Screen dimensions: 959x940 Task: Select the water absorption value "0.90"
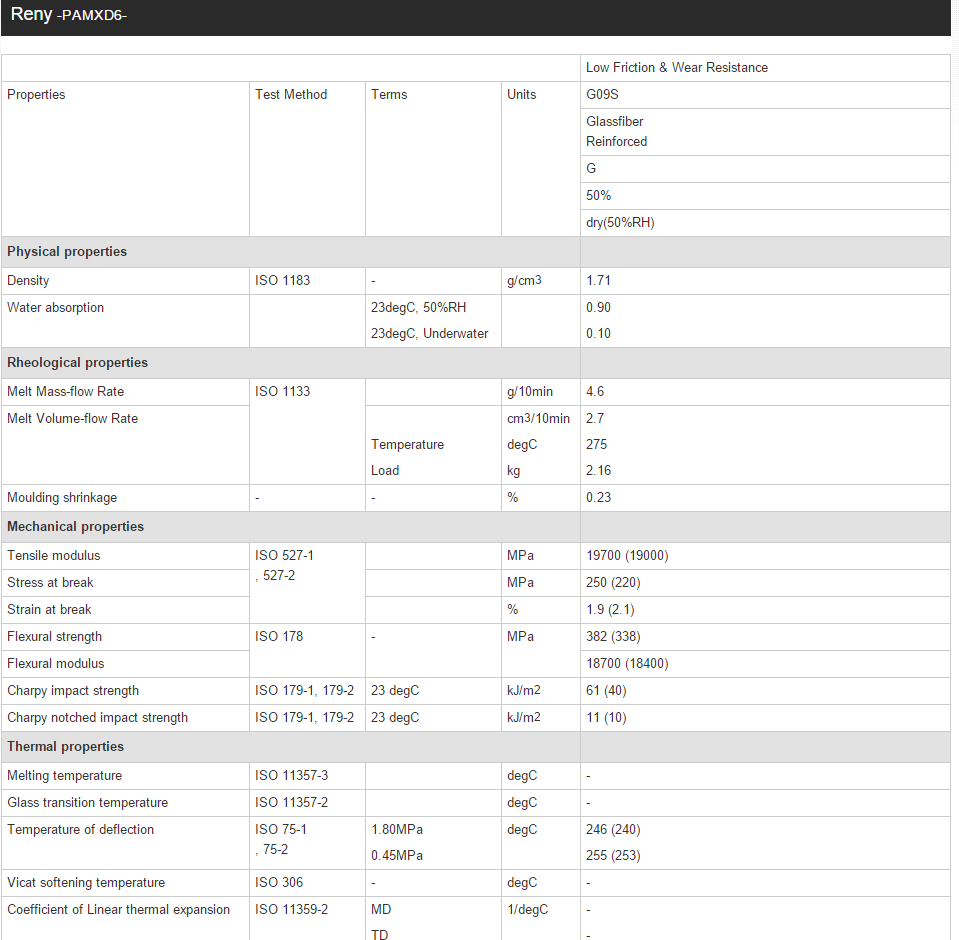[598, 307]
